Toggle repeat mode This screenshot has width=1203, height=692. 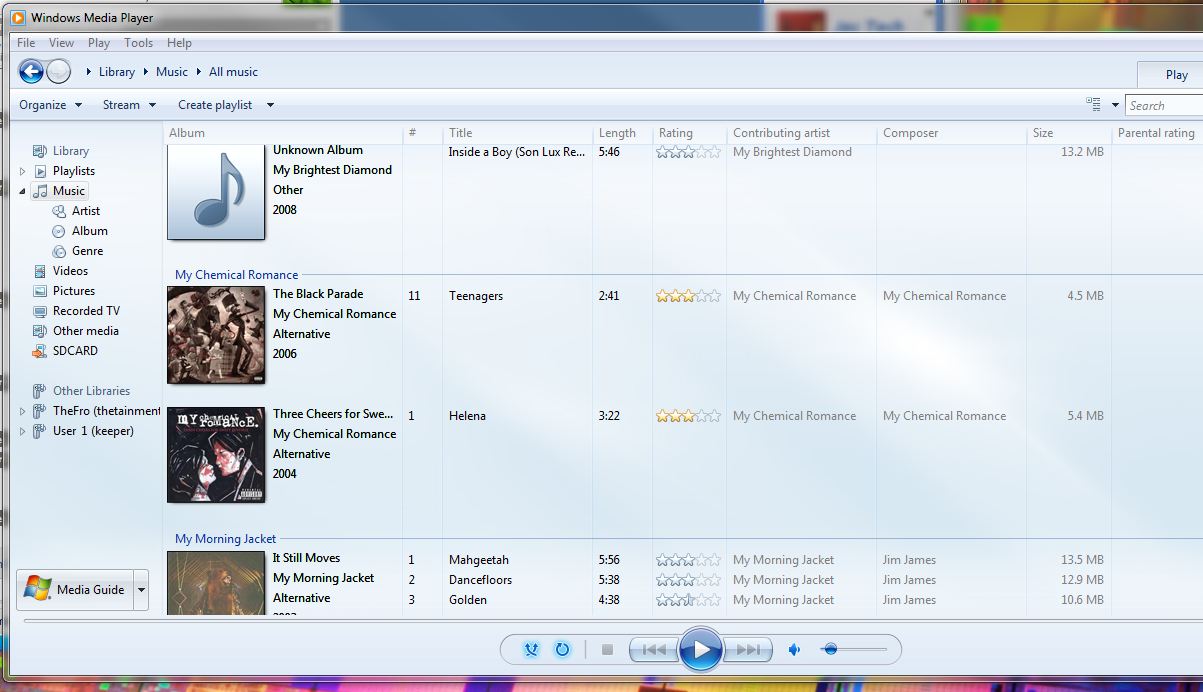click(562, 650)
